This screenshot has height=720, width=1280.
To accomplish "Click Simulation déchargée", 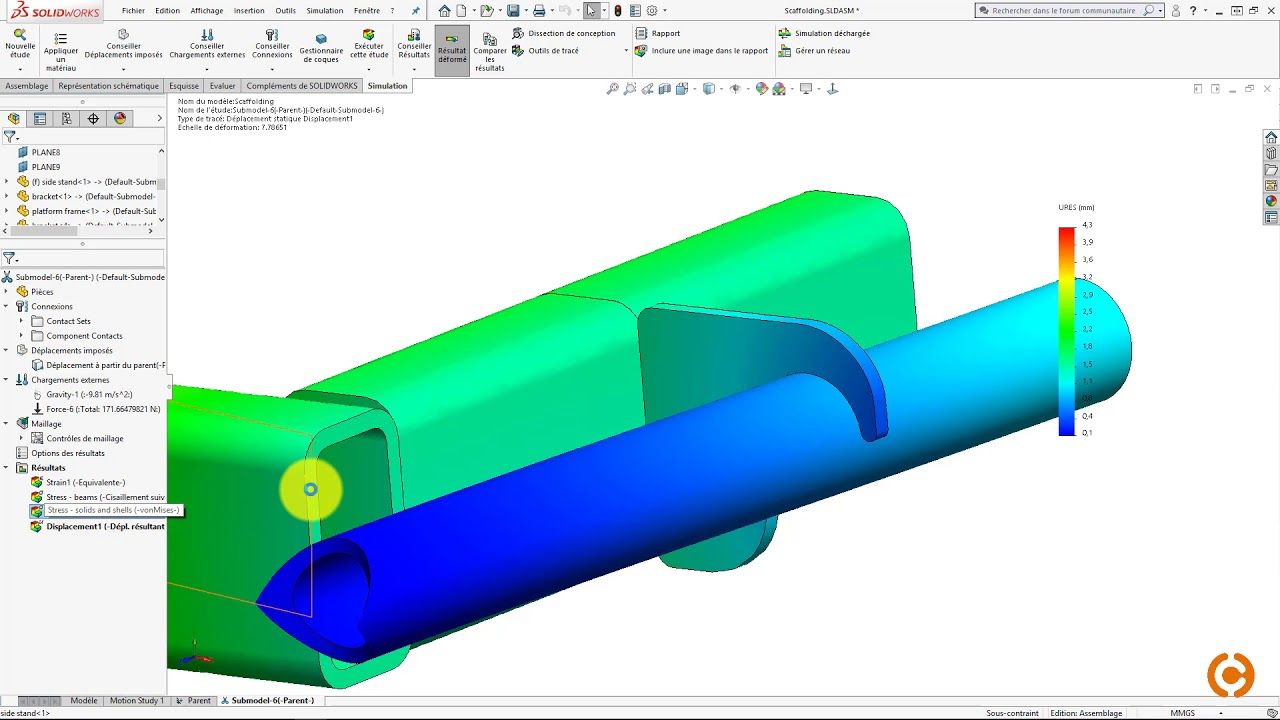I will point(824,33).
